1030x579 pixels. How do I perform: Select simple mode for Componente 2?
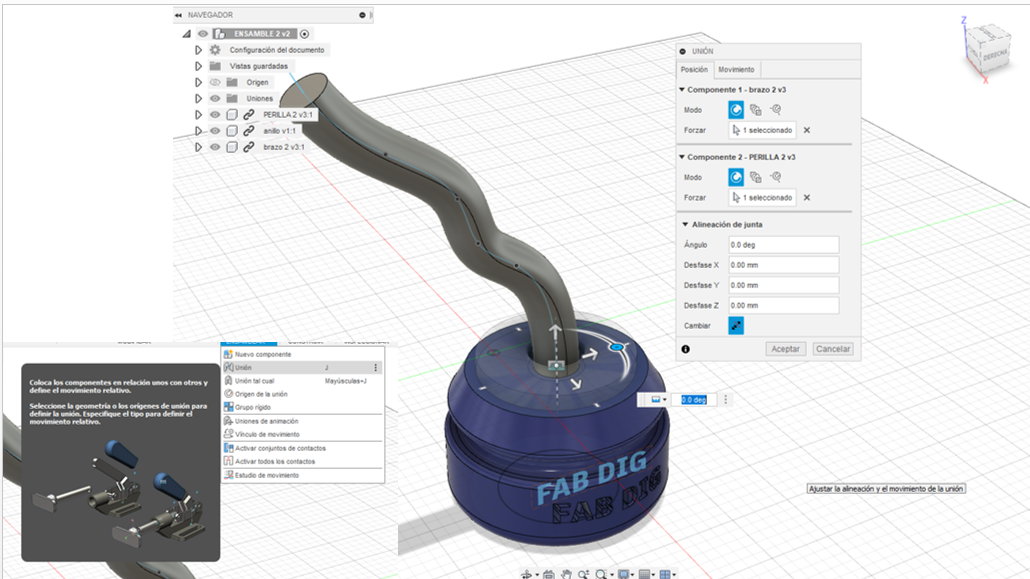click(736, 177)
